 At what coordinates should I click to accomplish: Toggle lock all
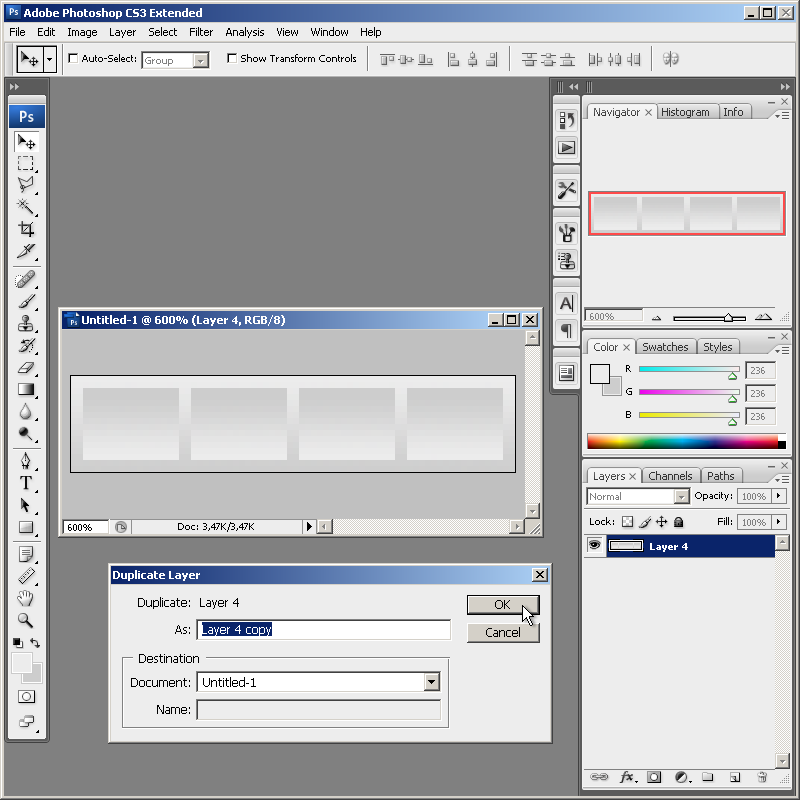point(679,521)
